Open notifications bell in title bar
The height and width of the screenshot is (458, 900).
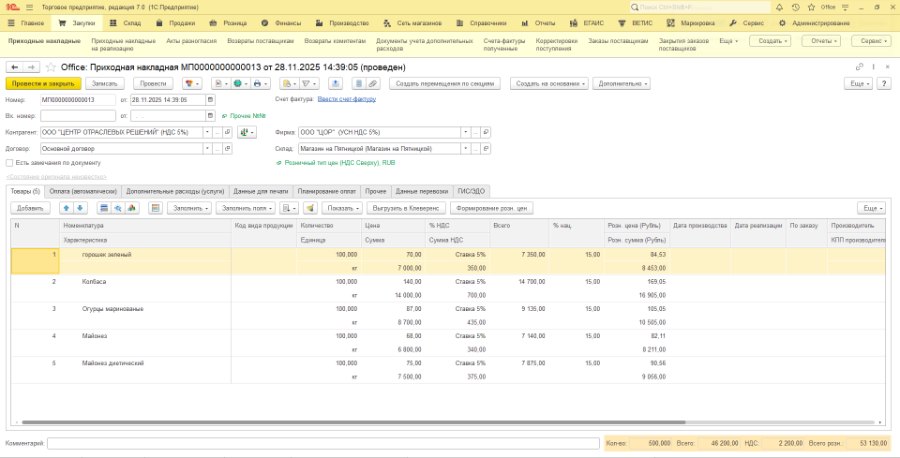tap(779, 7)
